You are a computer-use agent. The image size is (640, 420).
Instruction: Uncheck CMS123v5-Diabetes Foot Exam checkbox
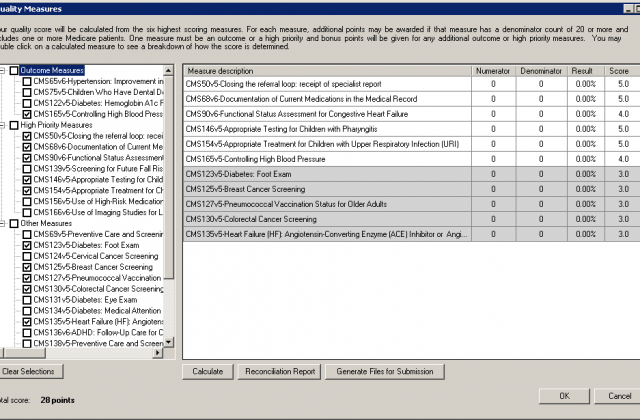coord(27,245)
